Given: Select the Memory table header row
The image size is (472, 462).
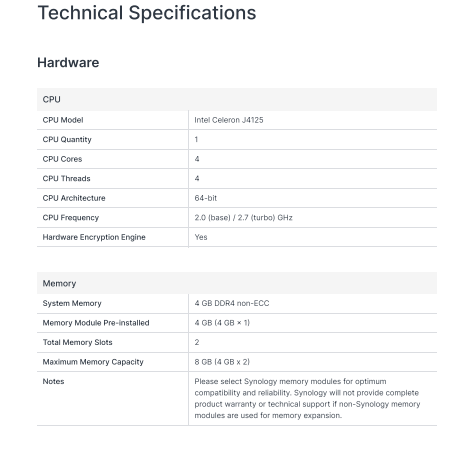Looking at the screenshot, I should (237, 283).
